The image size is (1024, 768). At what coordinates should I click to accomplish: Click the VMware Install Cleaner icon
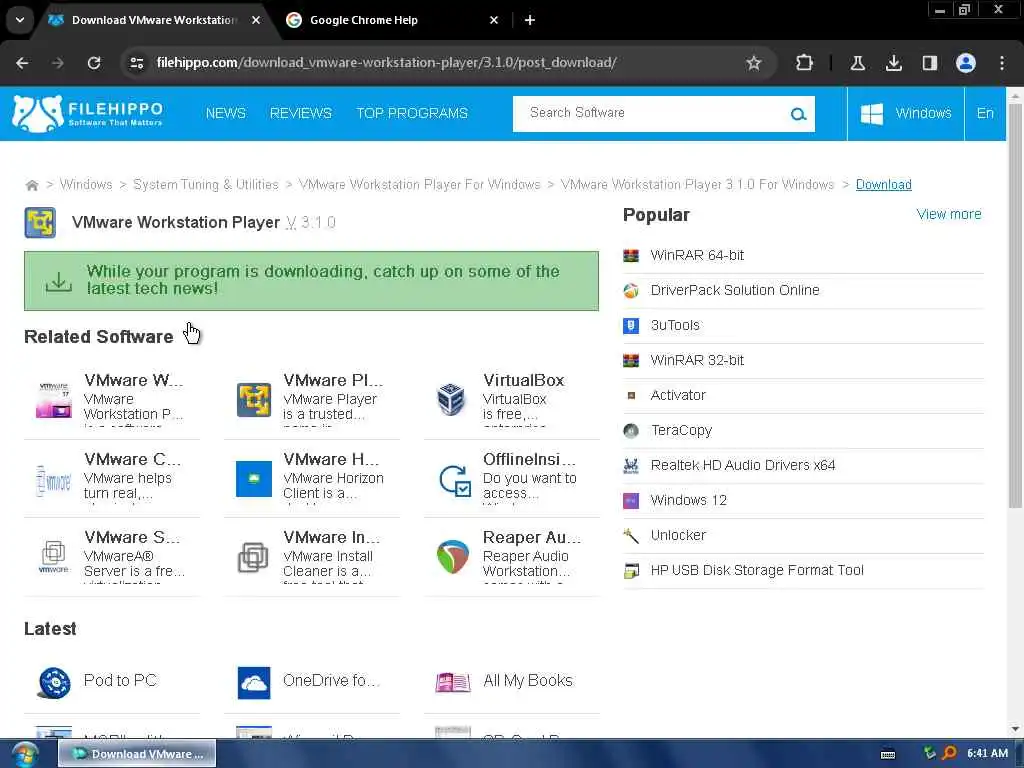pyautogui.click(x=253, y=557)
